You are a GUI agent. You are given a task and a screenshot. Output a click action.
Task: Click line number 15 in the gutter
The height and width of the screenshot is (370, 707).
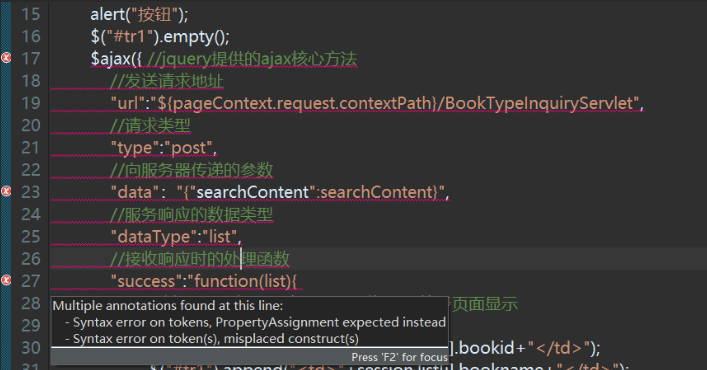coord(31,14)
